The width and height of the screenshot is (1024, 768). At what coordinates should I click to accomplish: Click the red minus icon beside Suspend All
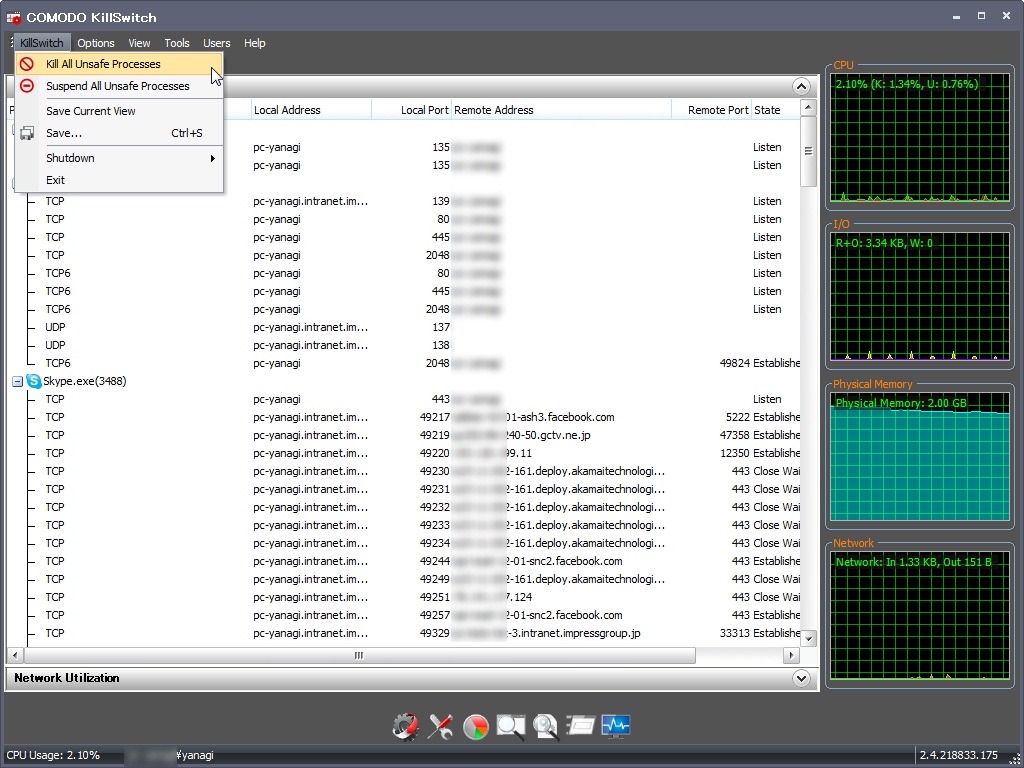click(27, 86)
